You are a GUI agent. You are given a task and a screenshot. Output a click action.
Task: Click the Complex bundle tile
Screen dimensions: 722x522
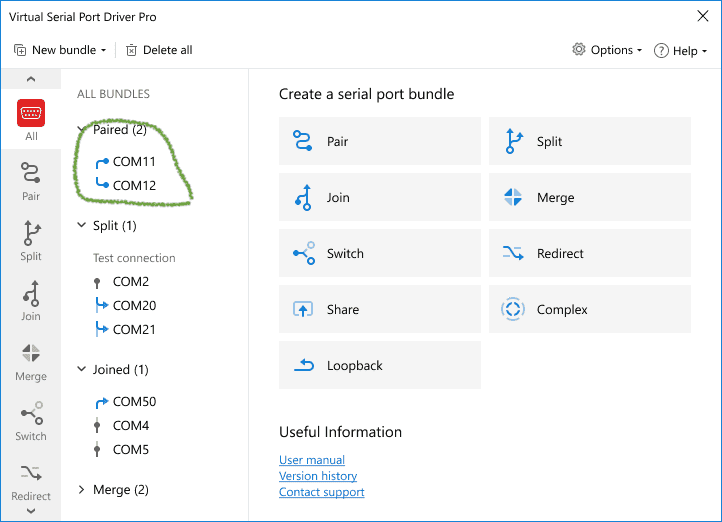coord(590,310)
